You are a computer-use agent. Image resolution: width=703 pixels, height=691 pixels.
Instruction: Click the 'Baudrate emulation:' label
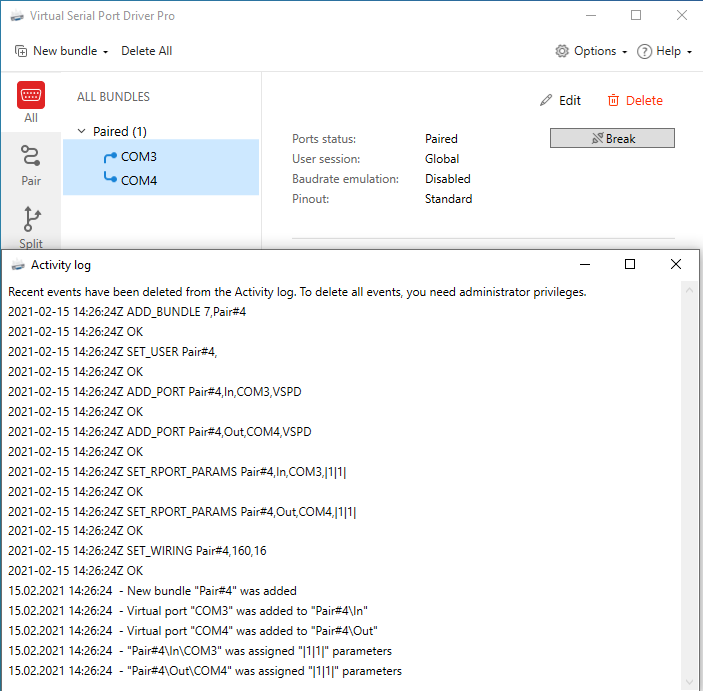click(345, 179)
